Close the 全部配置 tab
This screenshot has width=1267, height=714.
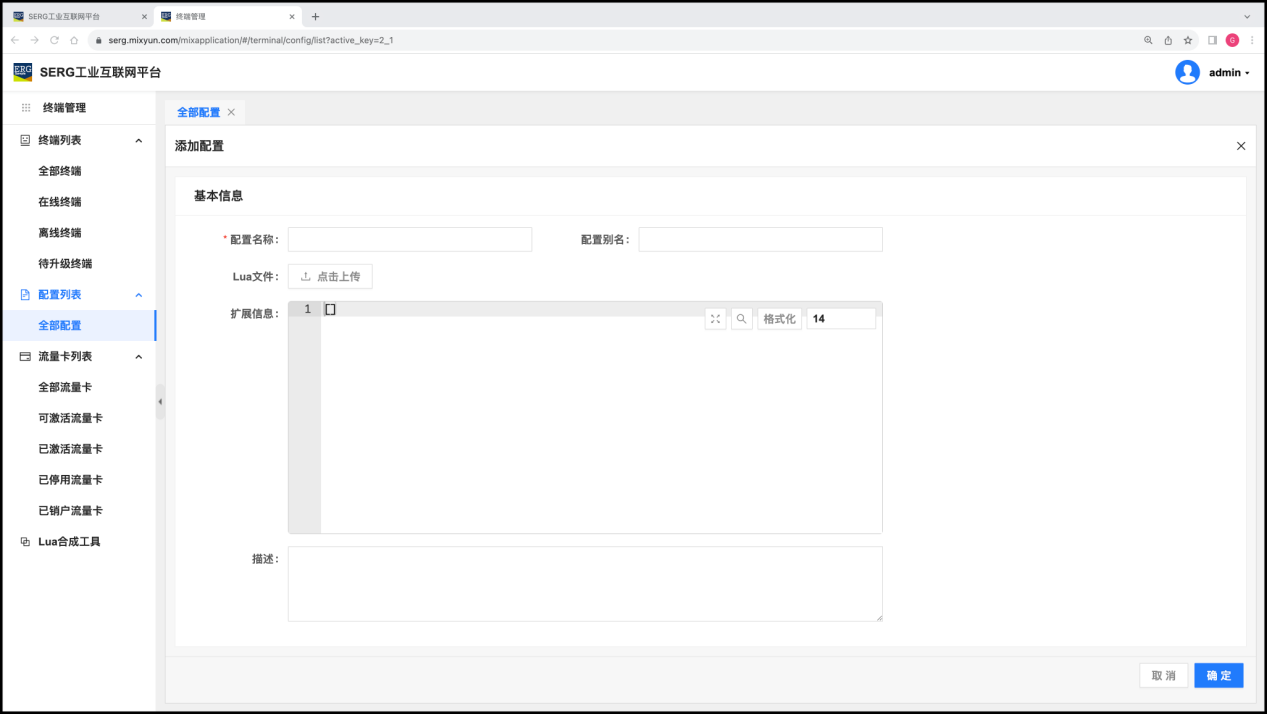pyautogui.click(x=231, y=112)
